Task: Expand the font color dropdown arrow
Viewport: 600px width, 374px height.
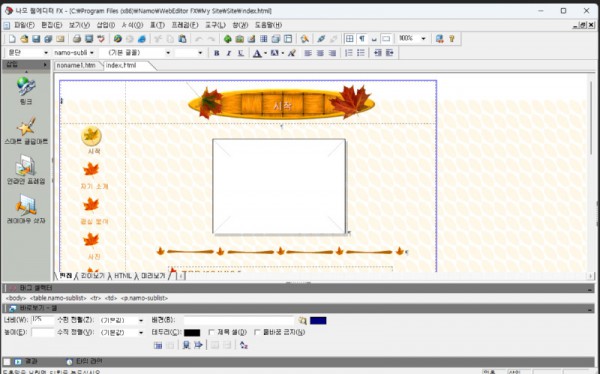Action: [x=265, y=53]
